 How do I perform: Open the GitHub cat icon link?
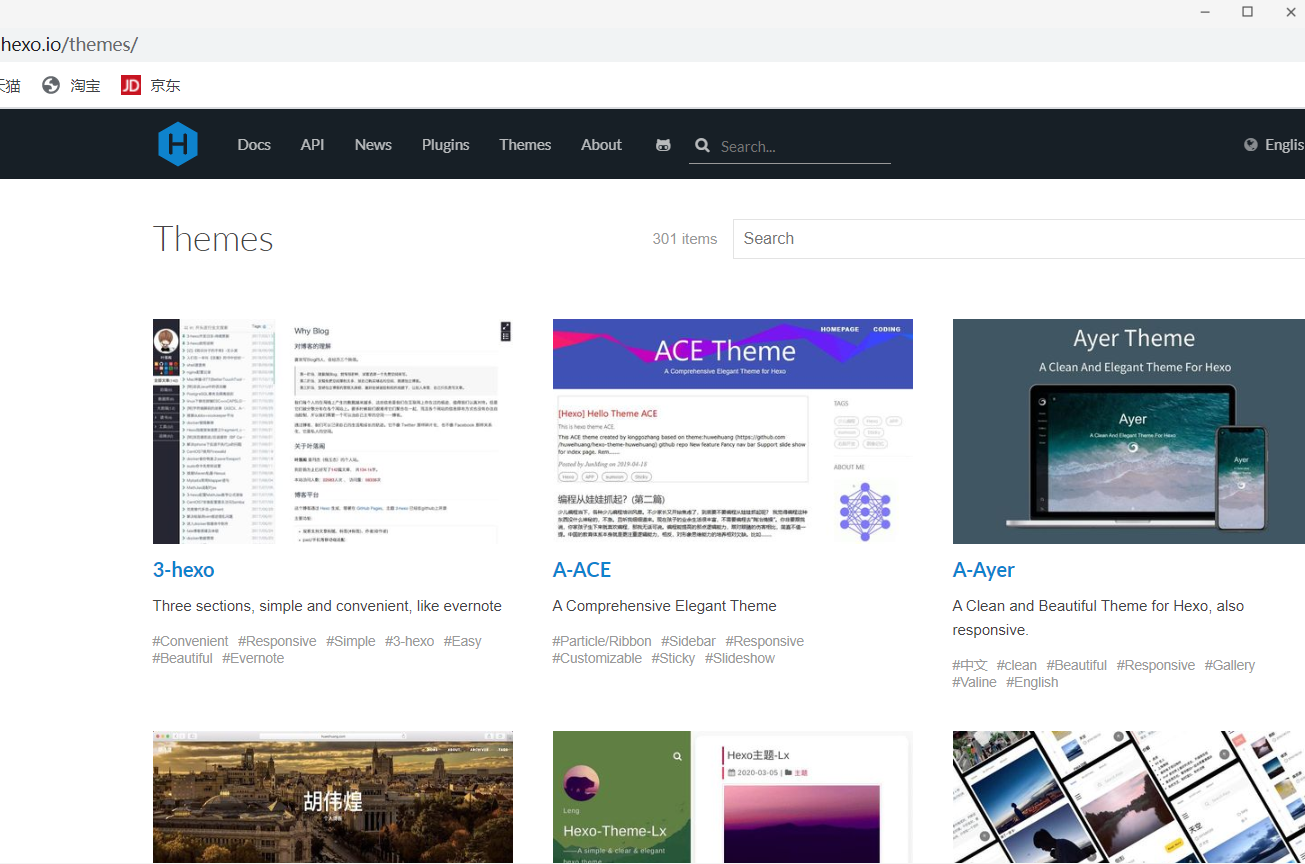pos(663,145)
